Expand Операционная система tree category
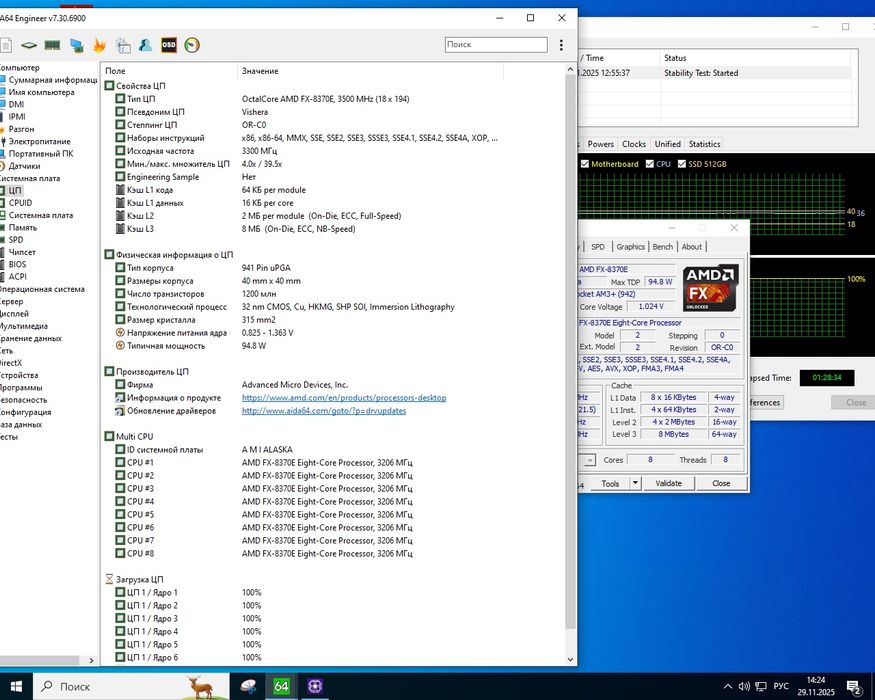 [x=41, y=289]
